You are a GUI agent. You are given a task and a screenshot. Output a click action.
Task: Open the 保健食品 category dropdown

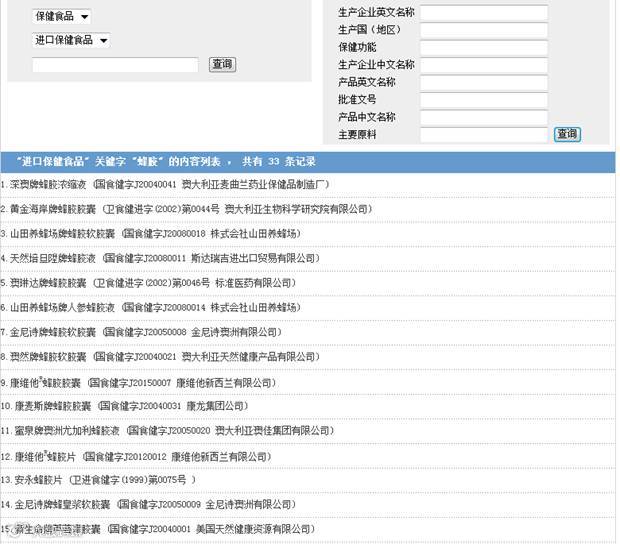point(61,16)
